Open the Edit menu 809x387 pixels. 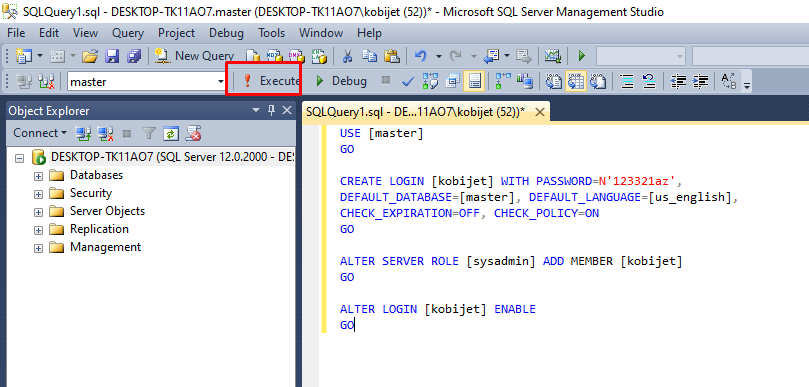(x=49, y=33)
